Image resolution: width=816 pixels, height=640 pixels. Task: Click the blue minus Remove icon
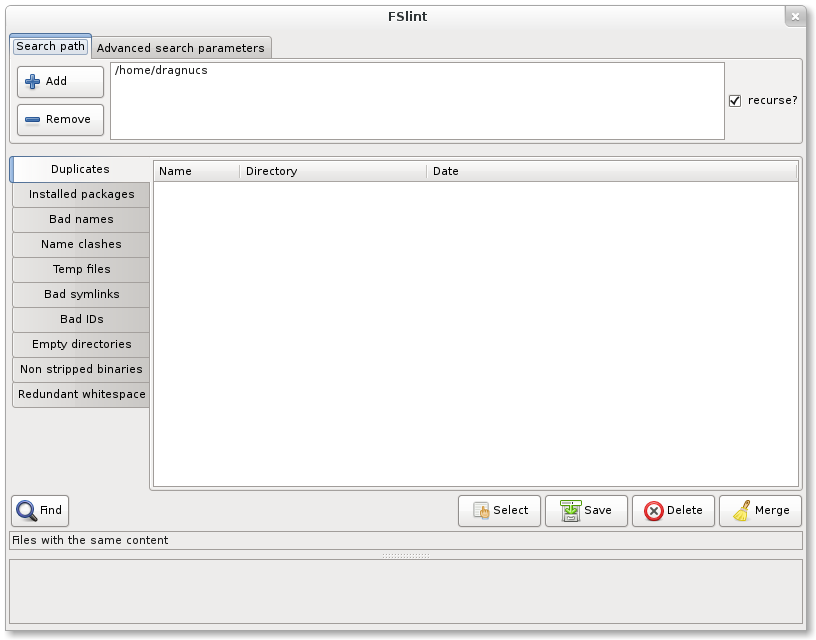coord(32,120)
